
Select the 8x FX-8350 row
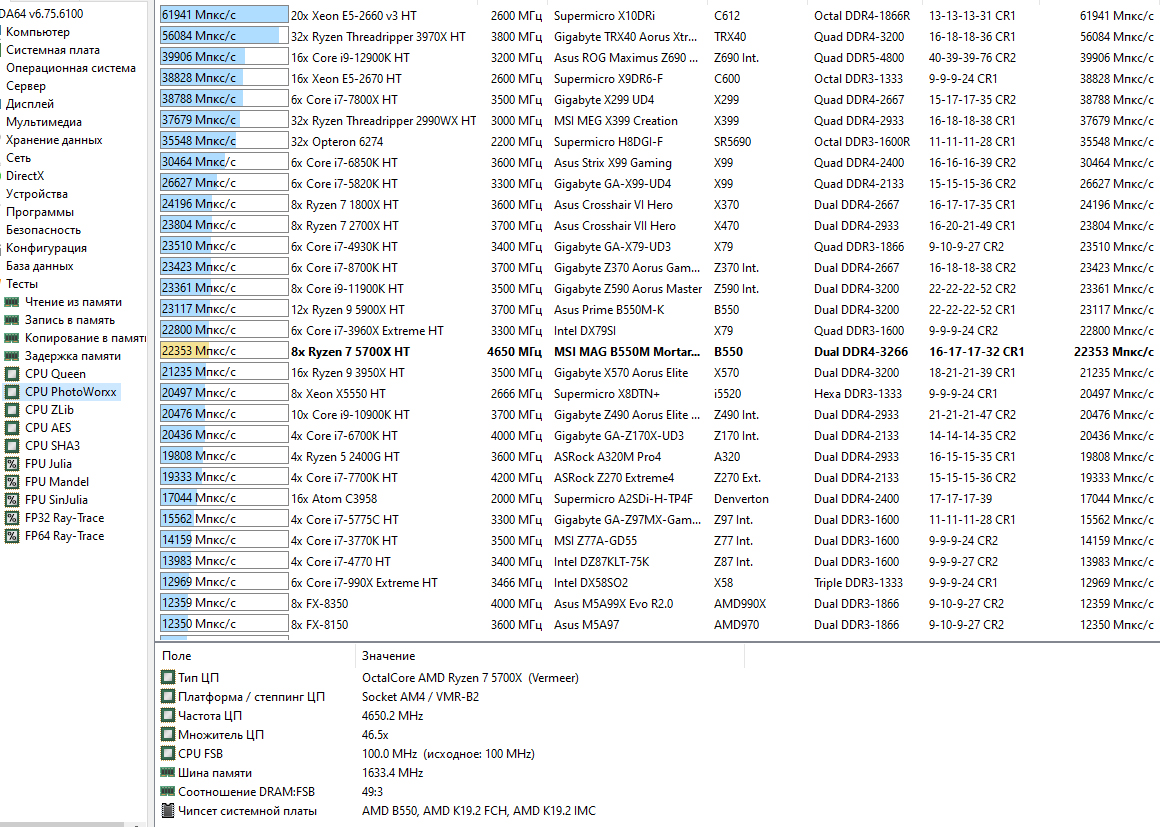point(658,604)
